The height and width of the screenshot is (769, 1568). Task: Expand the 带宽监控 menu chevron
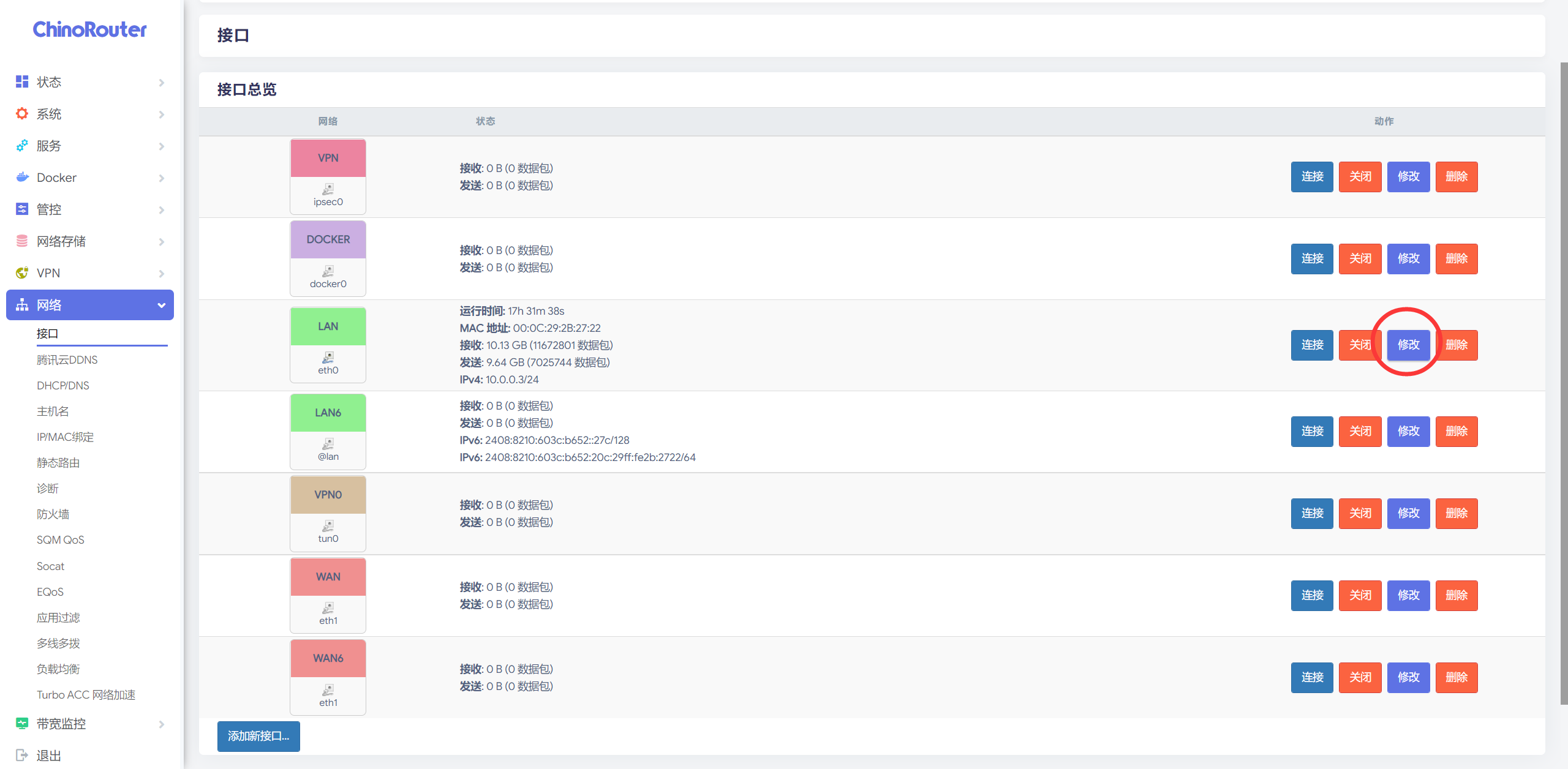pos(162,724)
